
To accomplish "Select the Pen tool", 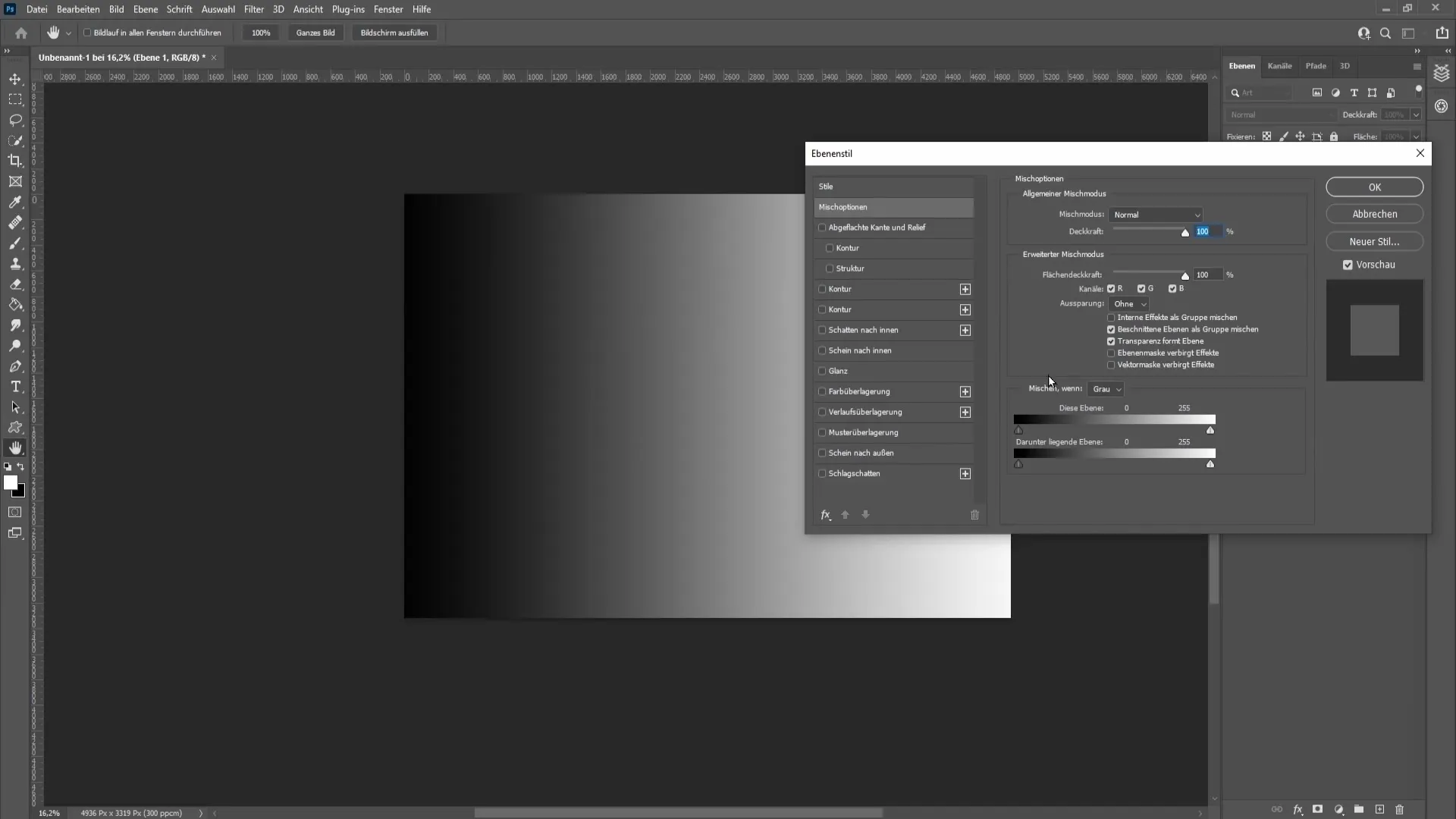I will (x=15, y=366).
